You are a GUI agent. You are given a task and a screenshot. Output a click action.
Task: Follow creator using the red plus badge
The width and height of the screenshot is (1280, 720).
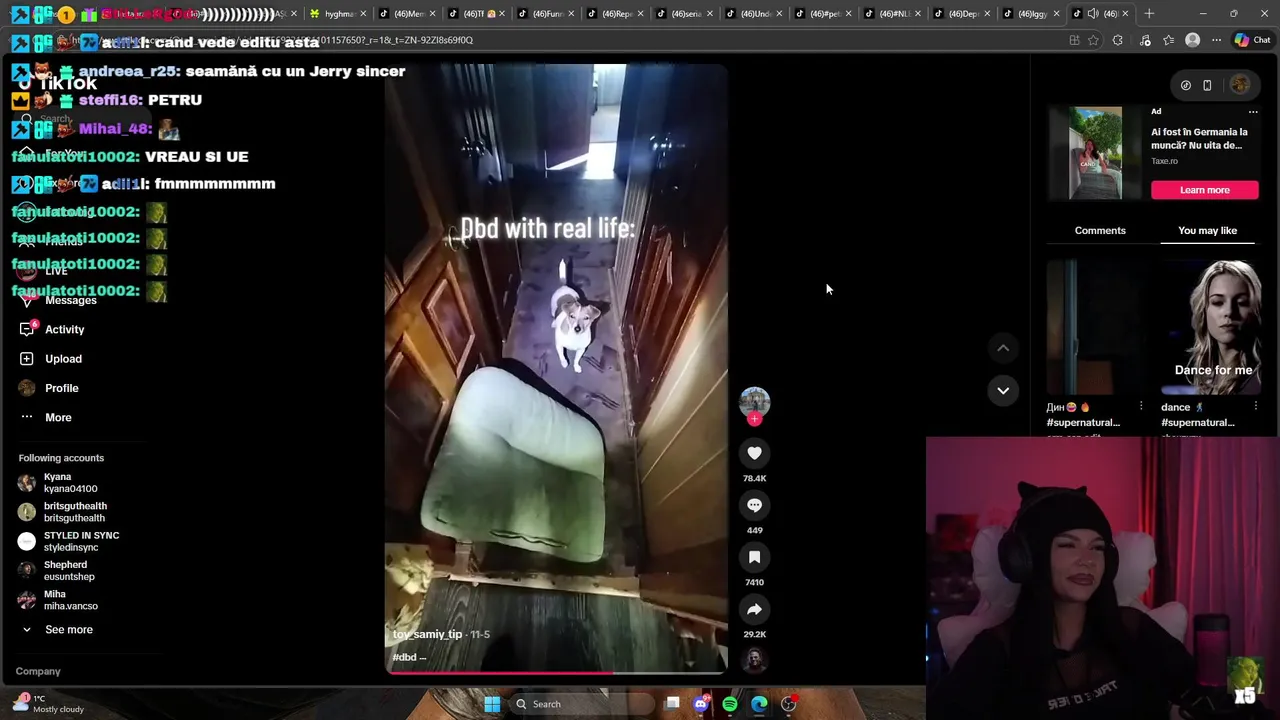[754, 420]
